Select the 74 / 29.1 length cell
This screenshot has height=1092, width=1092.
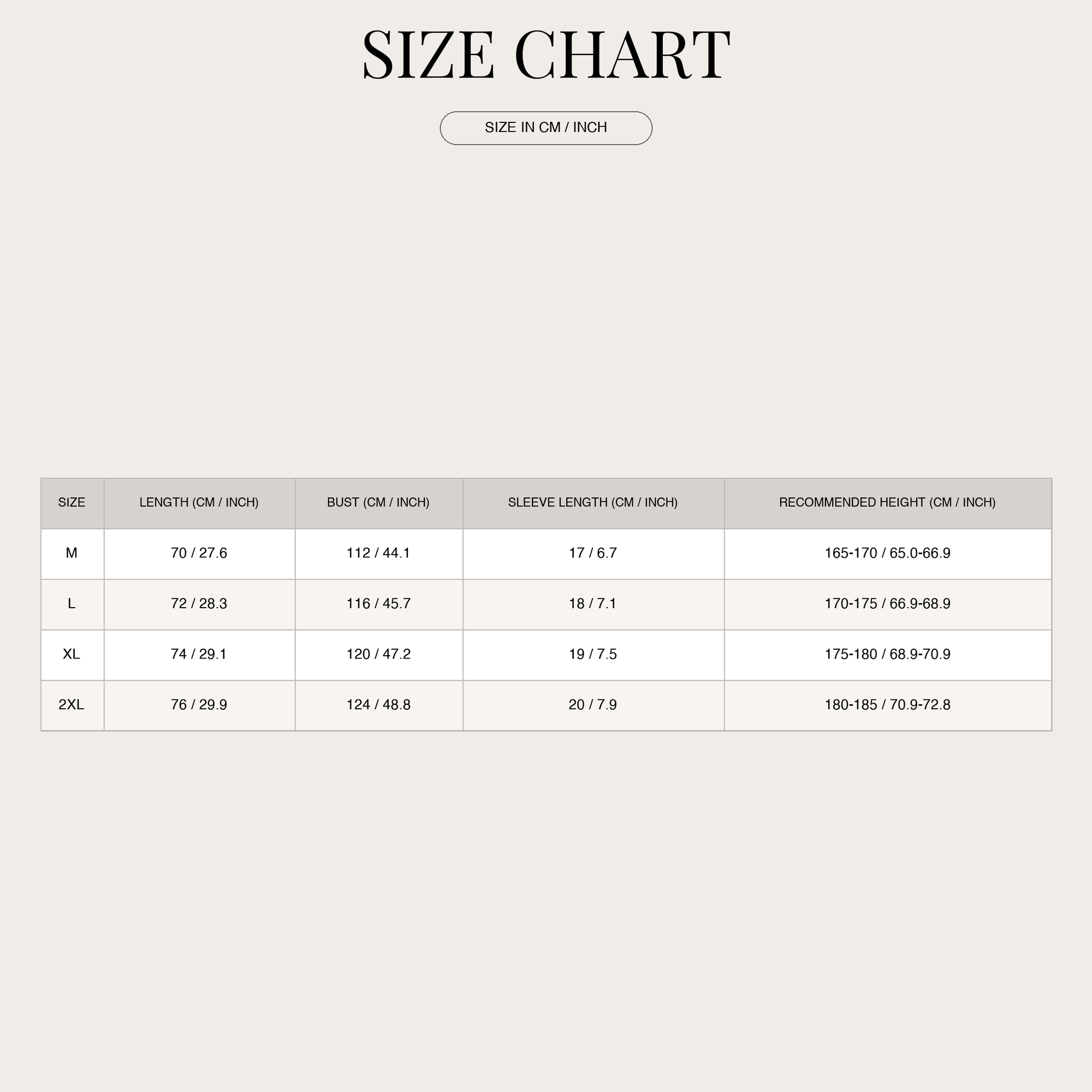(199, 655)
